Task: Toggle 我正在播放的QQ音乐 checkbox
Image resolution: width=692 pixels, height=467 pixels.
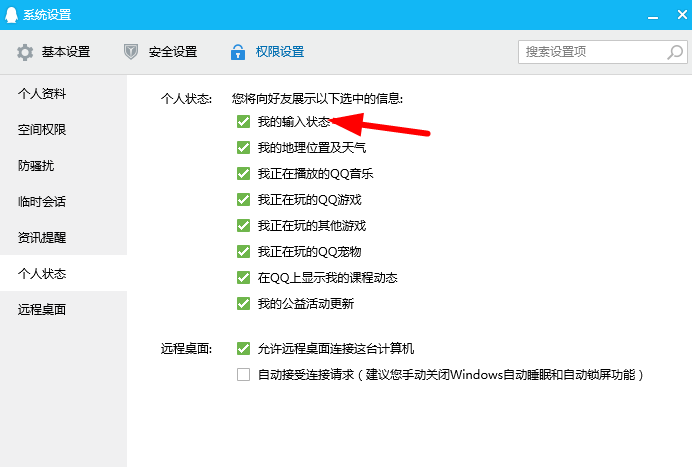Action: click(x=243, y=173)
